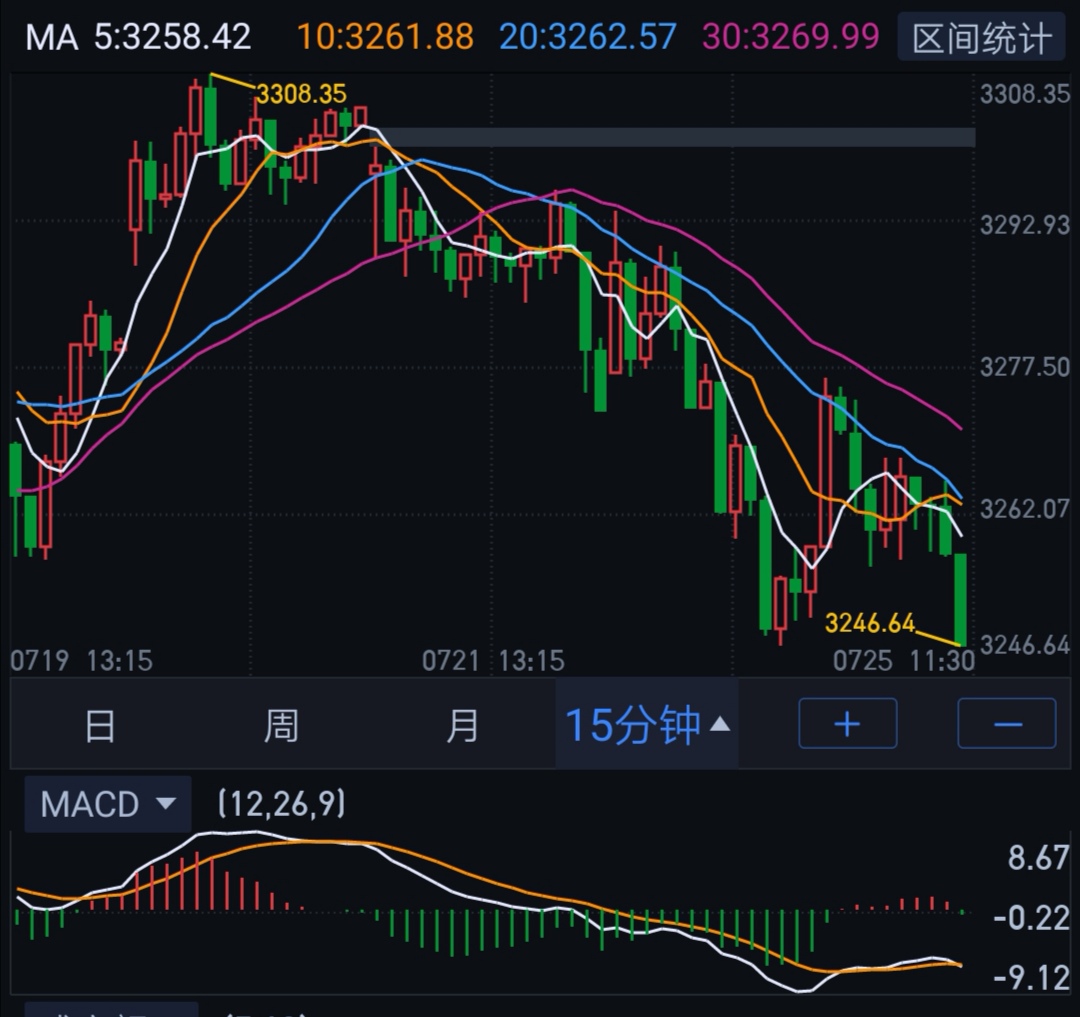The image size is (1080, 1017).
Task: Tap the MA 30:3269.99 value
Action: 791,36
